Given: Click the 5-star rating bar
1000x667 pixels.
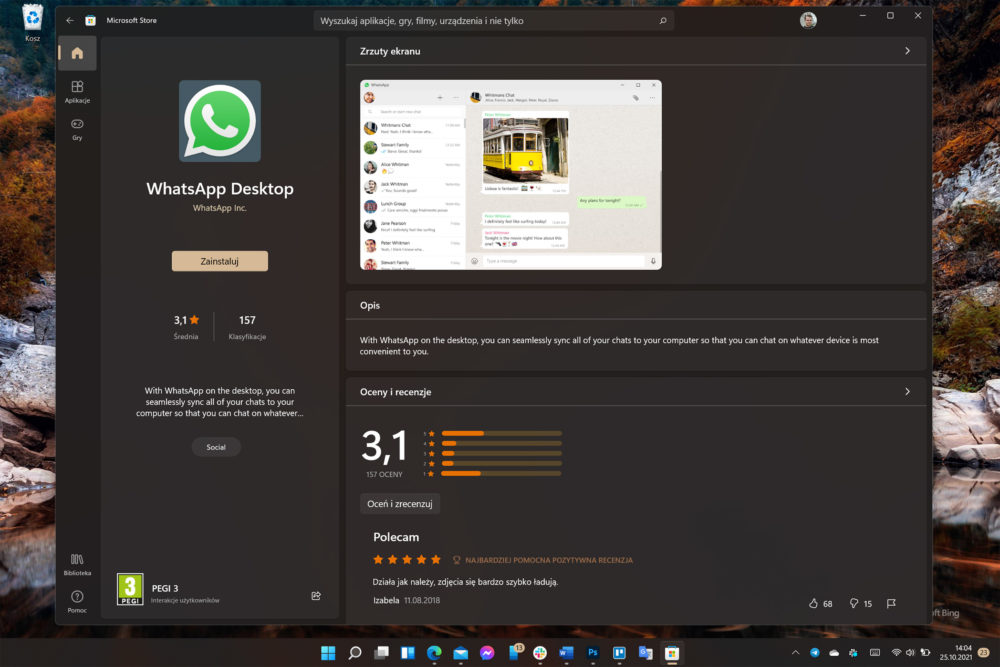Looking at the screenshot, I should [501, 434].
